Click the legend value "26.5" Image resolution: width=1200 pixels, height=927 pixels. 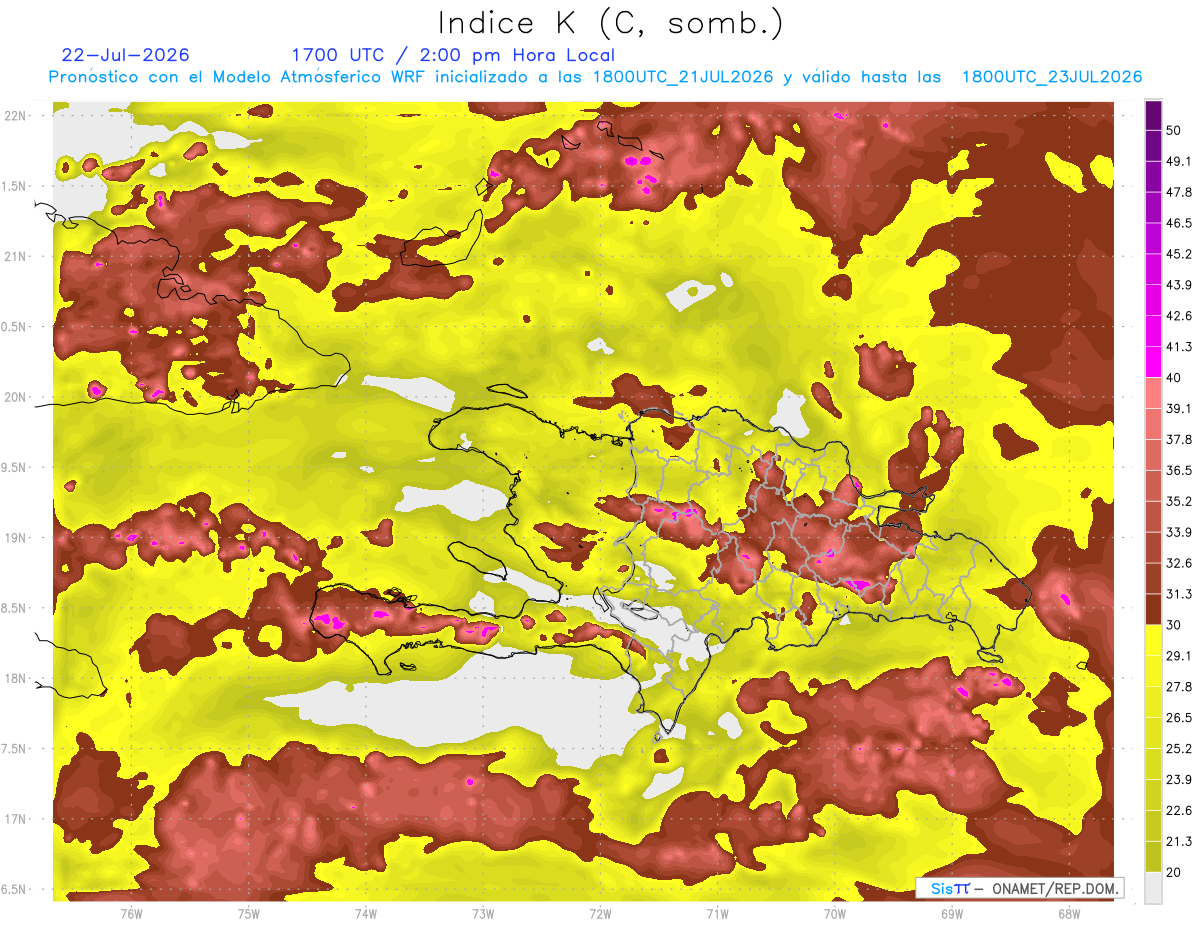[1178, 718]
